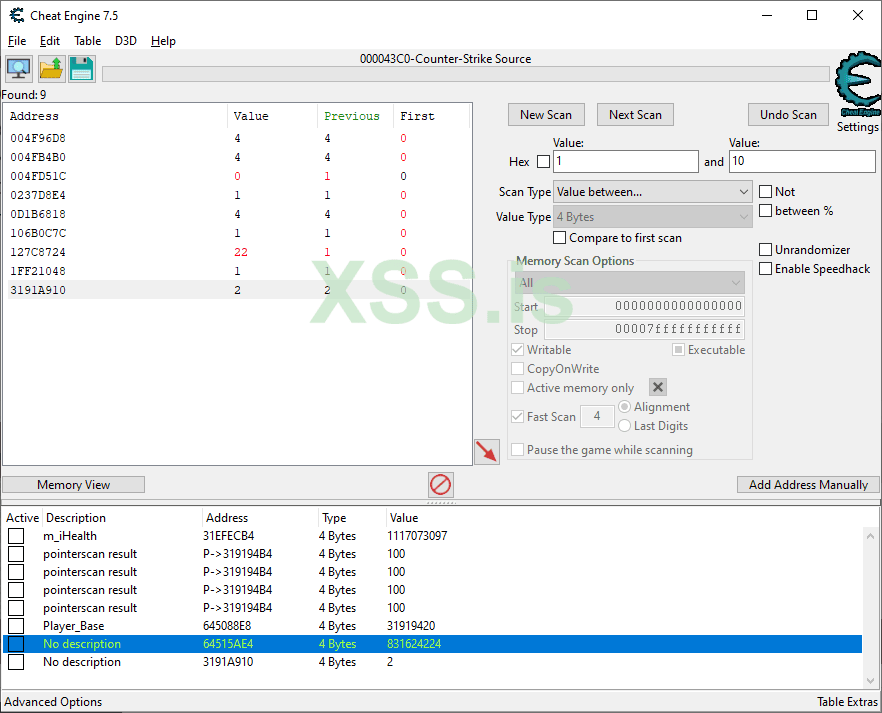Toggle the Executable checkbox
Viewport: 882px width, 713px height.
tap(678, 350)
